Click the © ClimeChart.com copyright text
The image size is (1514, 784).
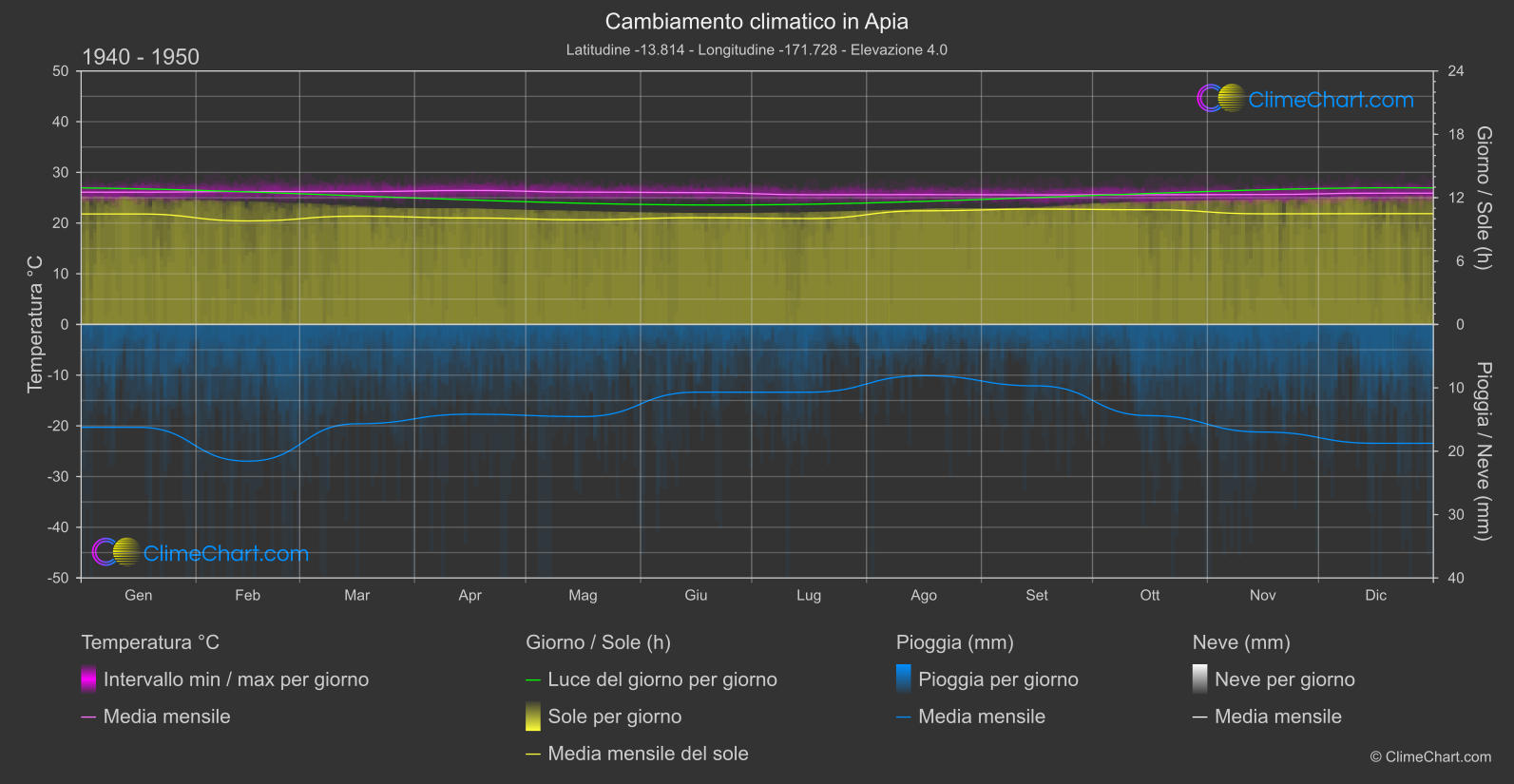tap(1430, 756)
